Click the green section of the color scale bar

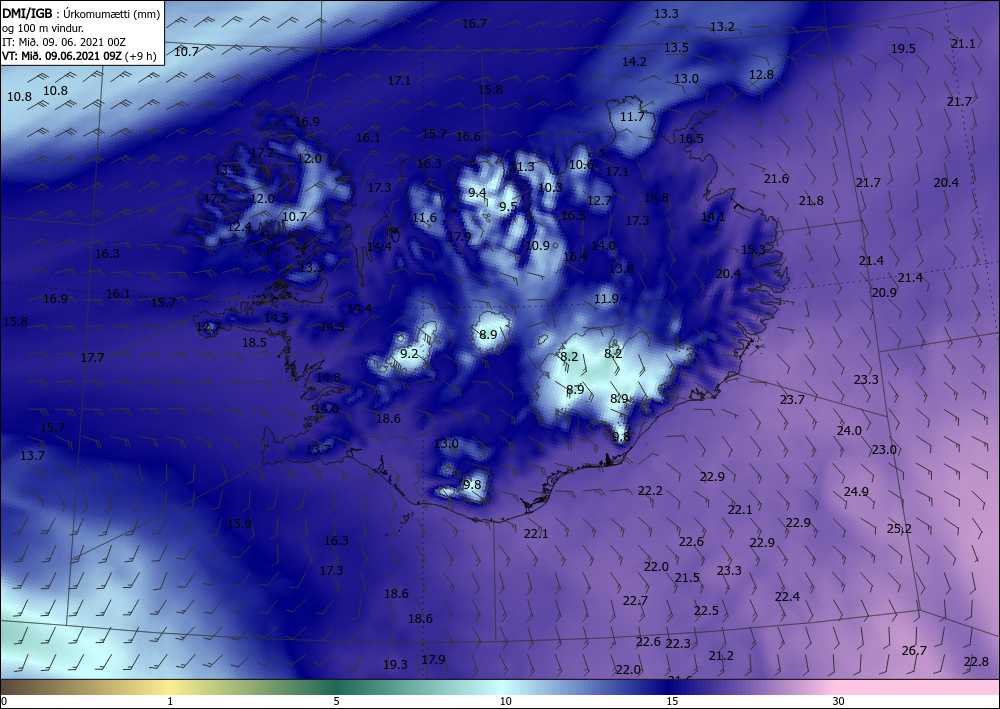coord(338,687)
